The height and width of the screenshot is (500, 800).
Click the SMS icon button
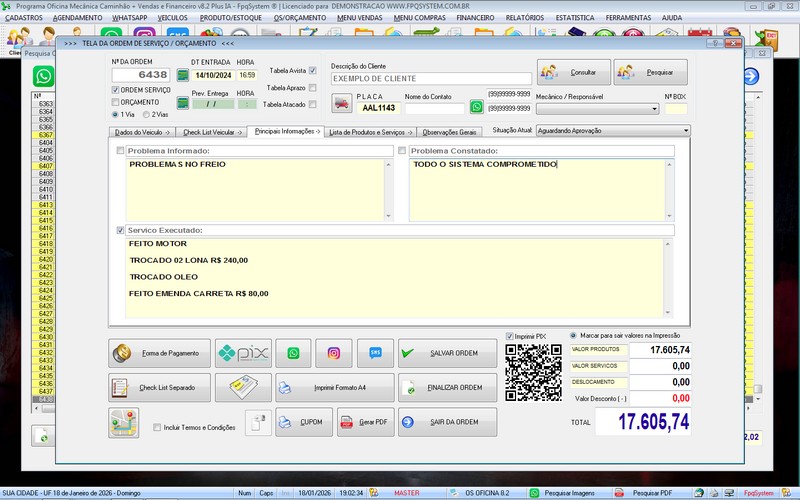point(375,353)
